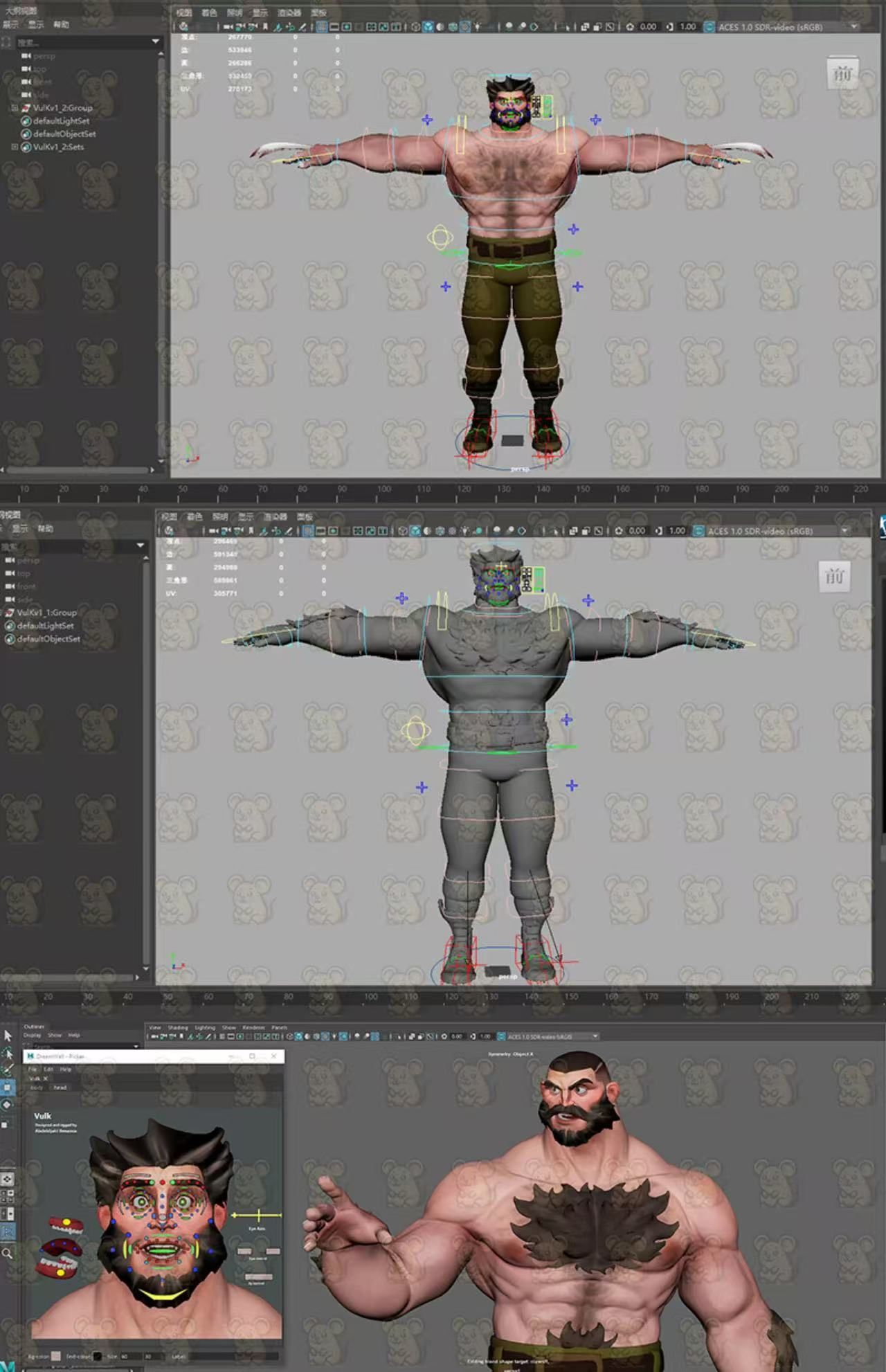The width and height of the screenshot is (886, 1372).
Task: Click the color management icon beside top ACES dropdown
Action: point(709,27)
